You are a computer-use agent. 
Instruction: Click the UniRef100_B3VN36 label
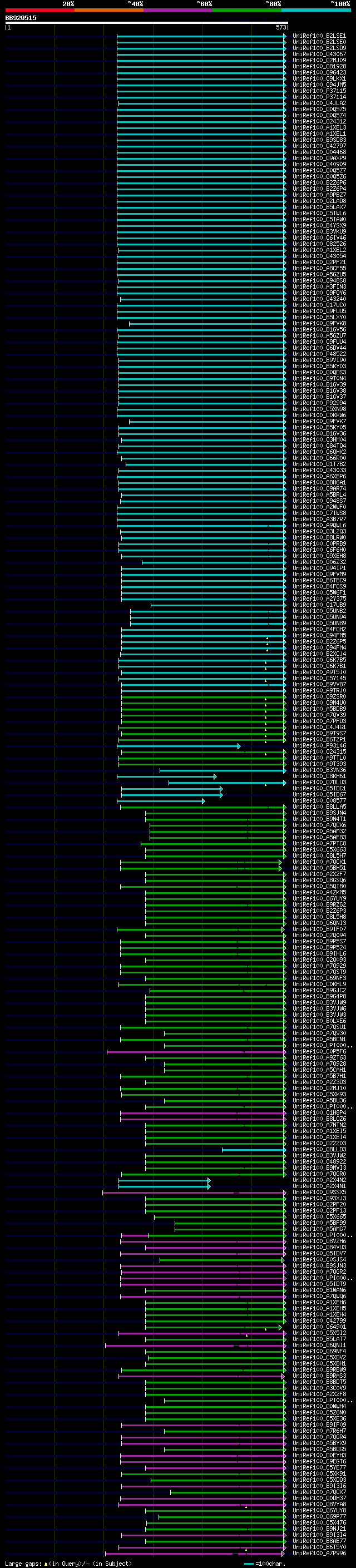pos(319,770)
